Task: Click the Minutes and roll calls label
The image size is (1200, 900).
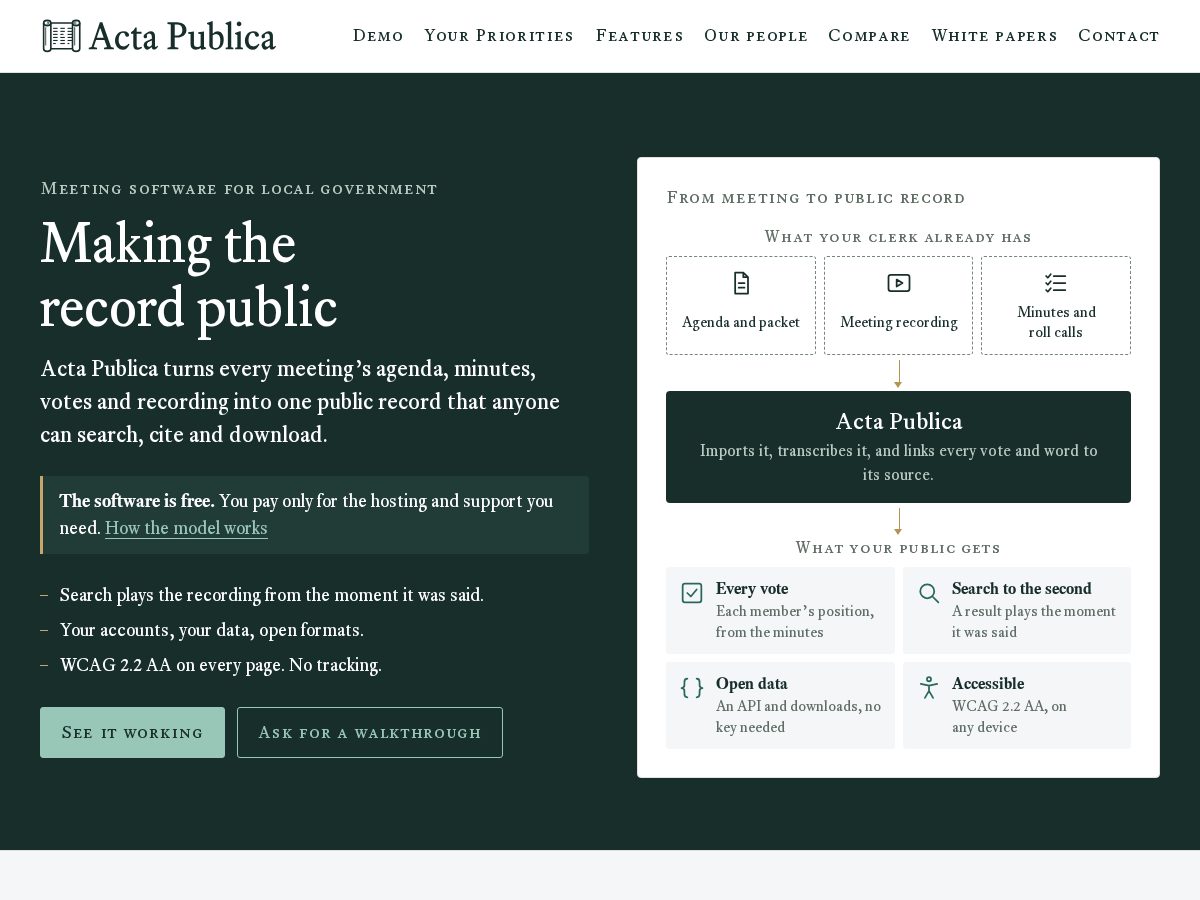Action: point(1056,322)
